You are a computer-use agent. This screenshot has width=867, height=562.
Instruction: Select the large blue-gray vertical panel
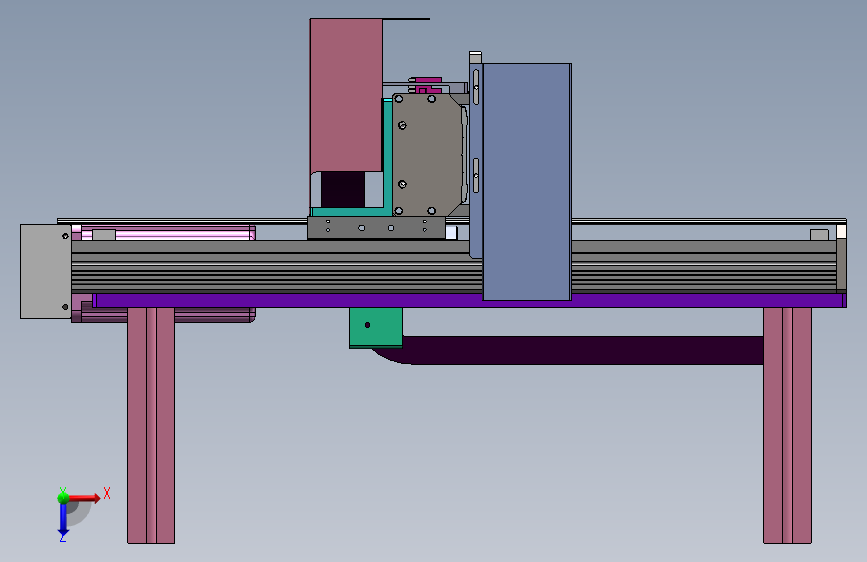point(527,181)
